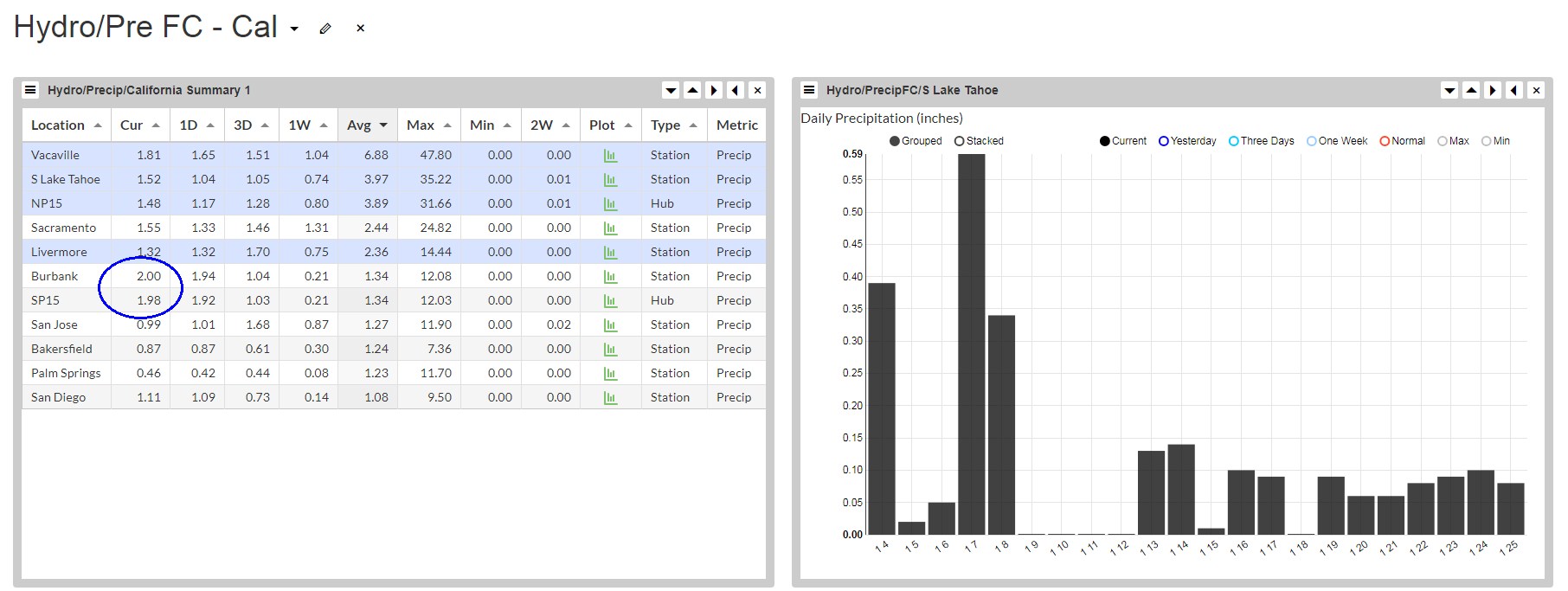
Task: Sort table by Max column header
Action: tap(428, 125)
